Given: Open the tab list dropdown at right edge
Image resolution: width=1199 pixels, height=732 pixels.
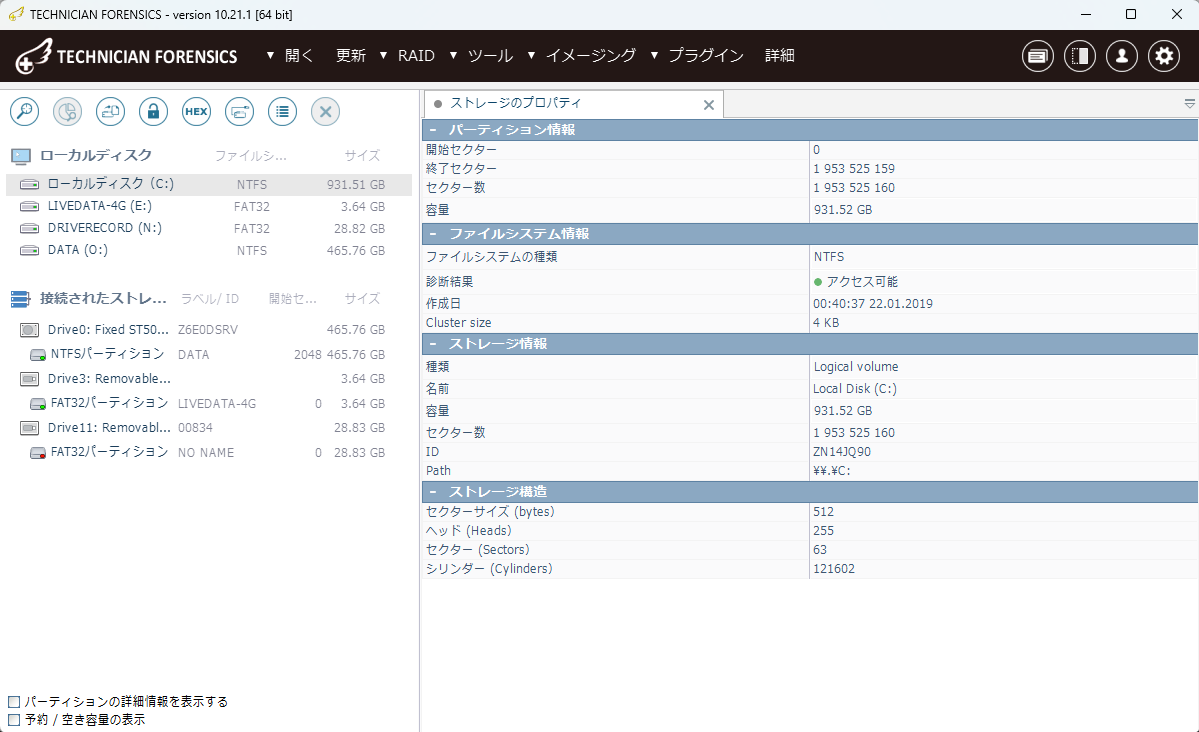Looking at the screenshot, I should coord(1189,103).
